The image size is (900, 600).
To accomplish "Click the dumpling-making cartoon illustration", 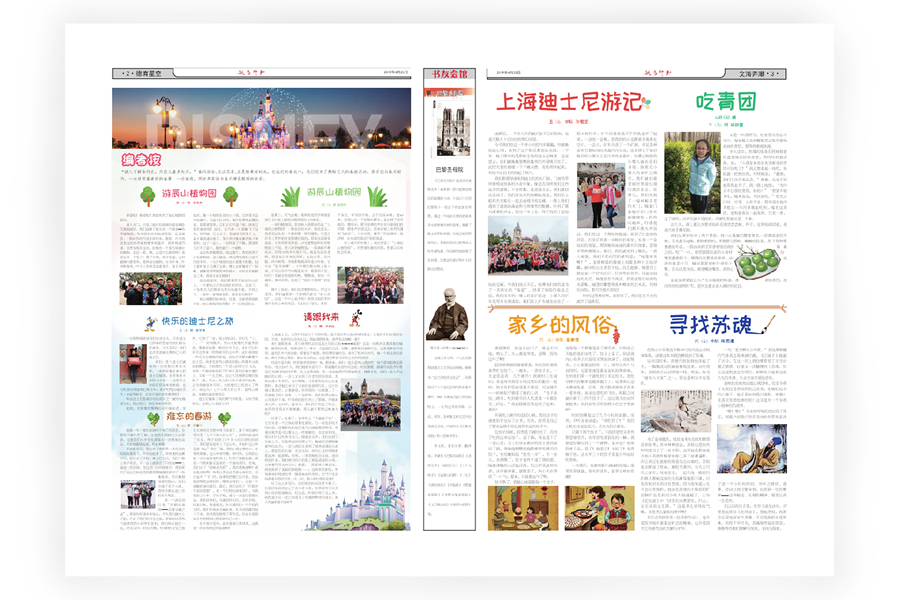I will tap(599, 508).
